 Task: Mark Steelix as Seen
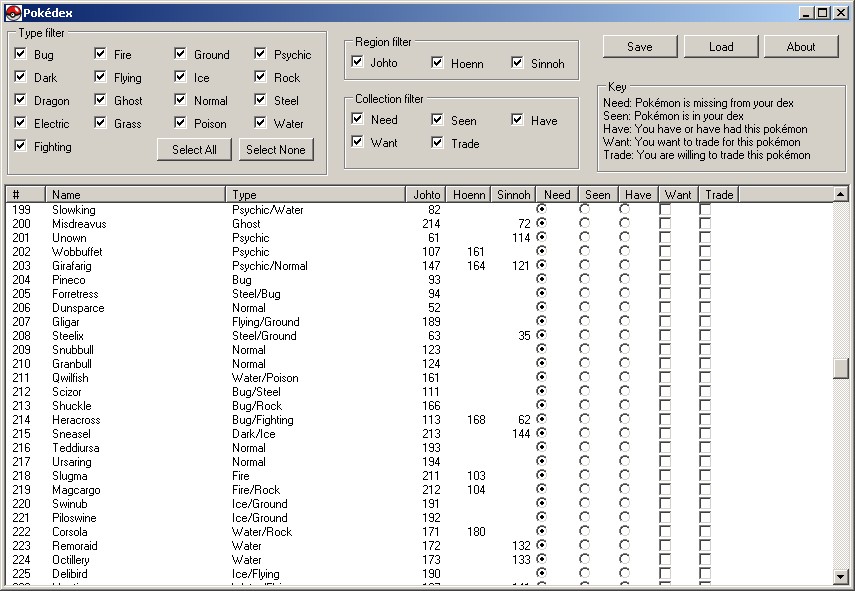(584, 335)
